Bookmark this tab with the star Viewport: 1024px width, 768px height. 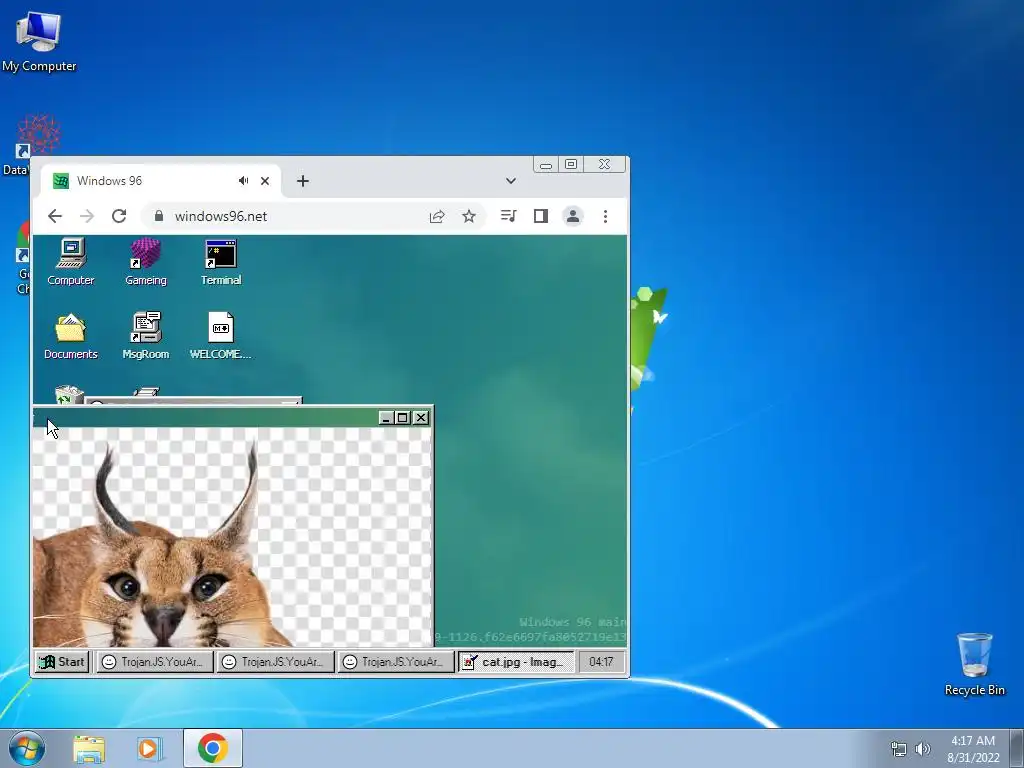(x=469, y=216)
